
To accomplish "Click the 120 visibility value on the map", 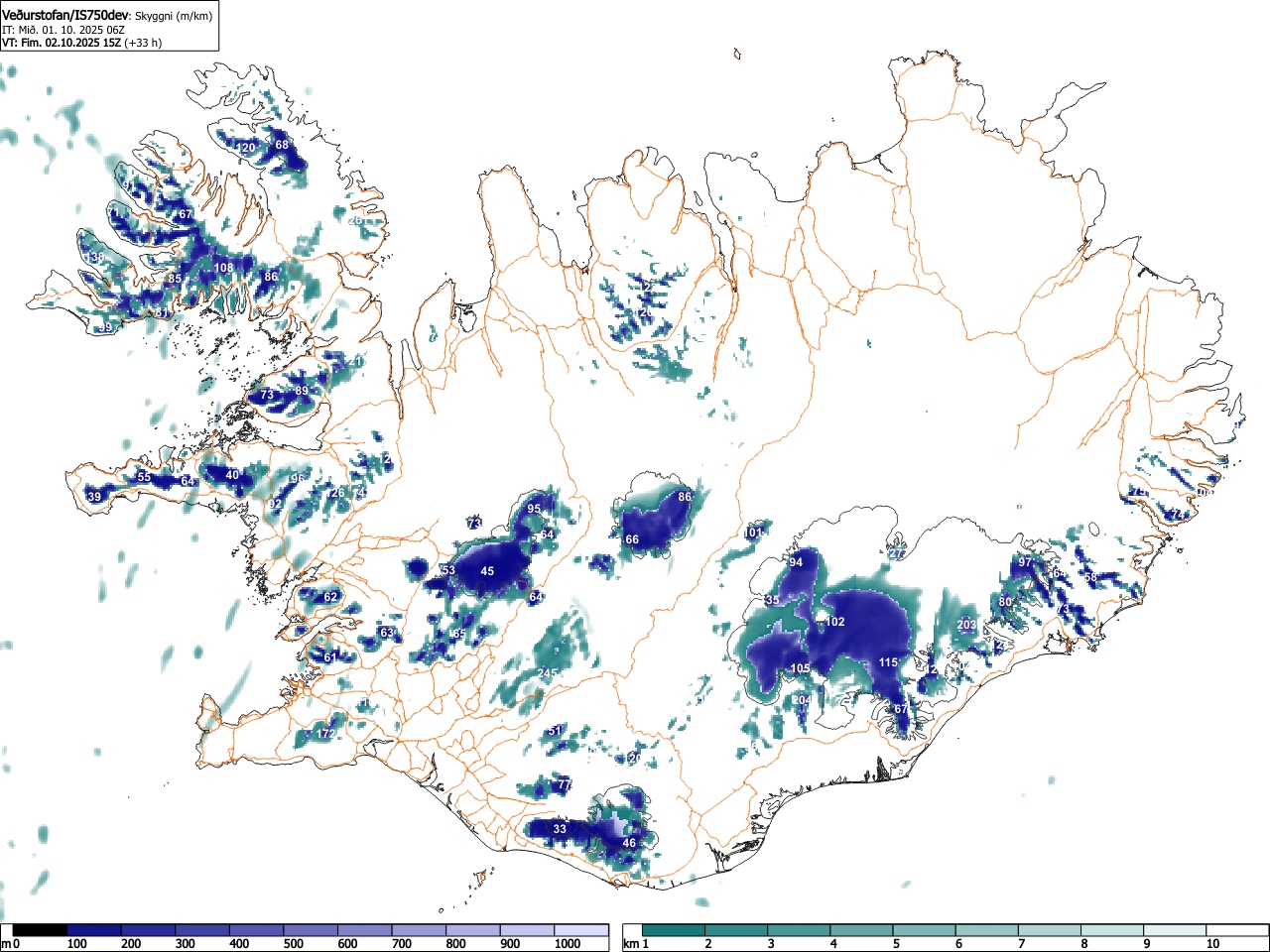I will tap(246, 148).
